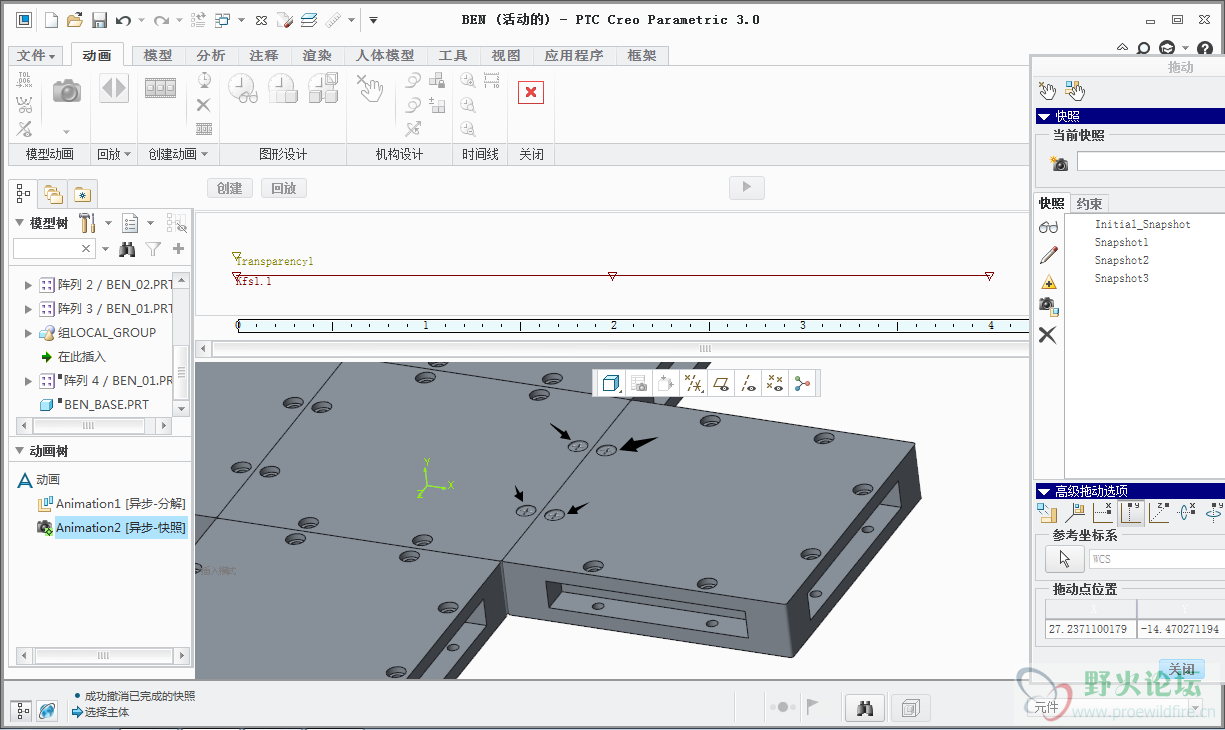Toggle the package move advanced drag option
The height and width of the screenshot is (730, 1225).
coord(1047,514)
